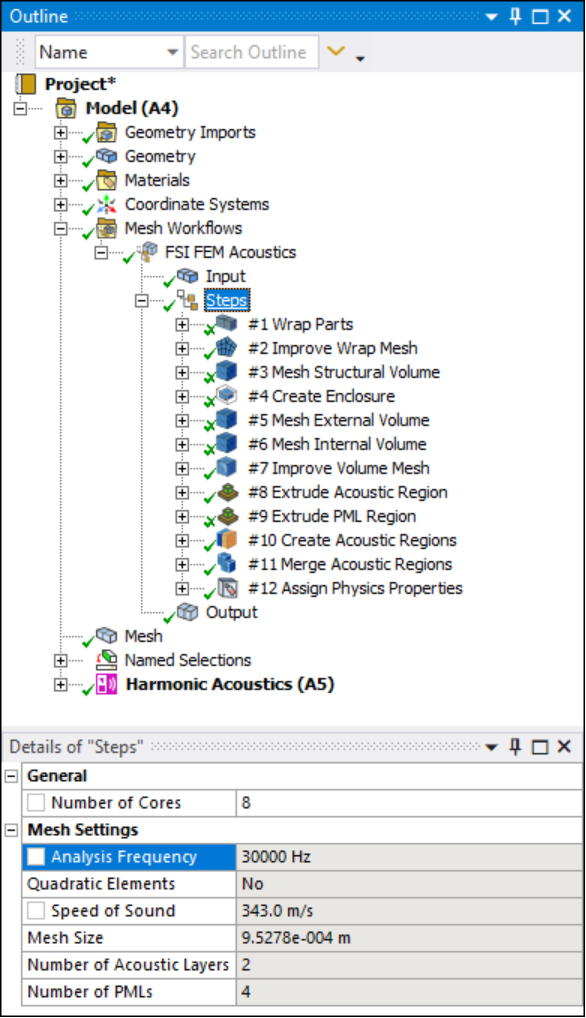Click the Mesh Workflows folder icon
586x1018 pixels.
click(106, 229)
